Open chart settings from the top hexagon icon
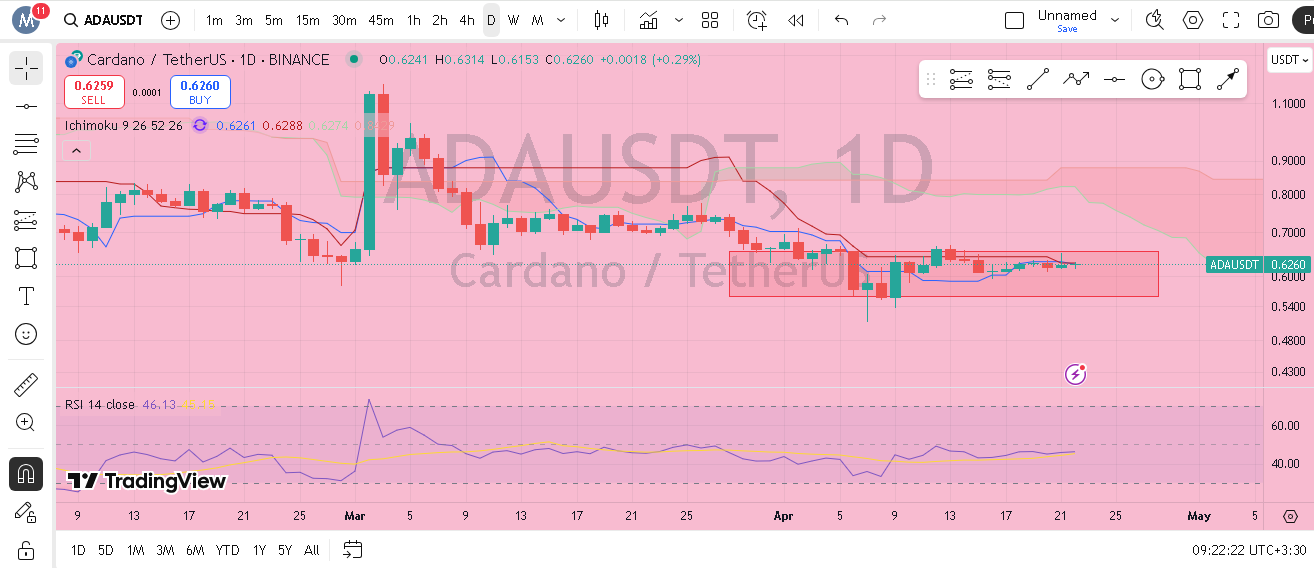Image resolution: width=1314 pixels, height=568 pixels. click(1193, 20)
